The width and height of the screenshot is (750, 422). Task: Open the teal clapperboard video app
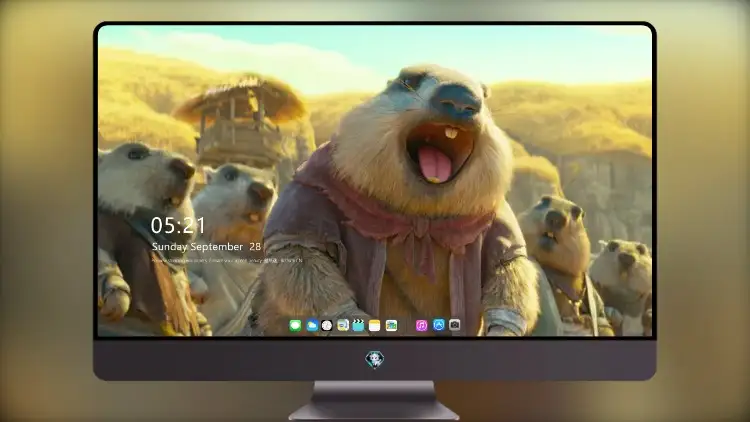358,326
